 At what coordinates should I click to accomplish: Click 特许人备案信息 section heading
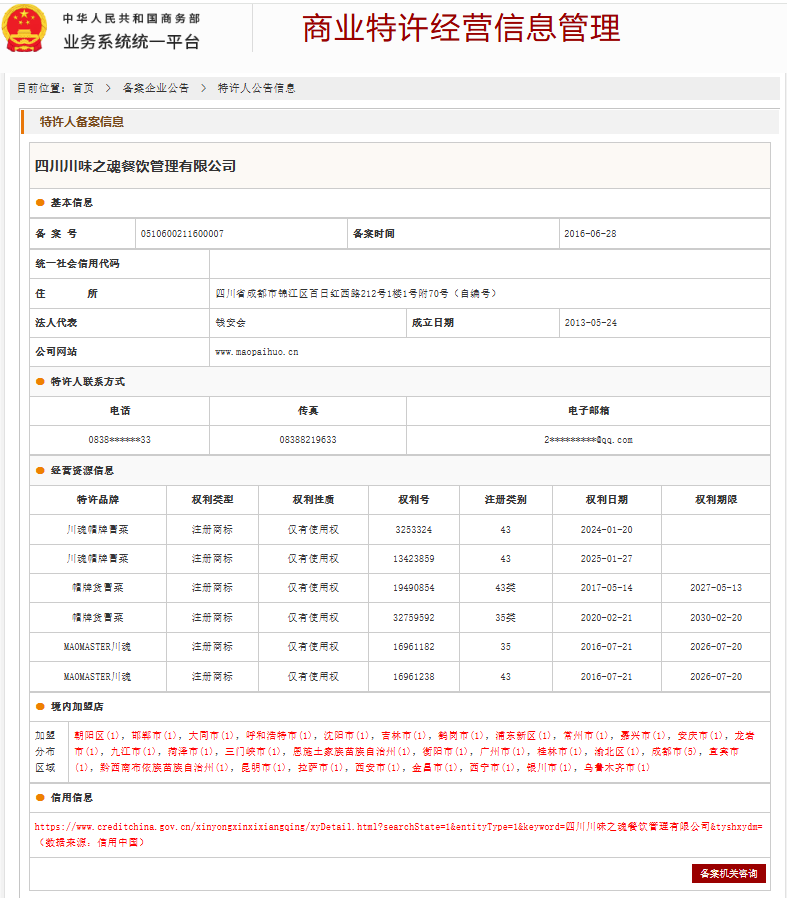click(x=82, y=122)
